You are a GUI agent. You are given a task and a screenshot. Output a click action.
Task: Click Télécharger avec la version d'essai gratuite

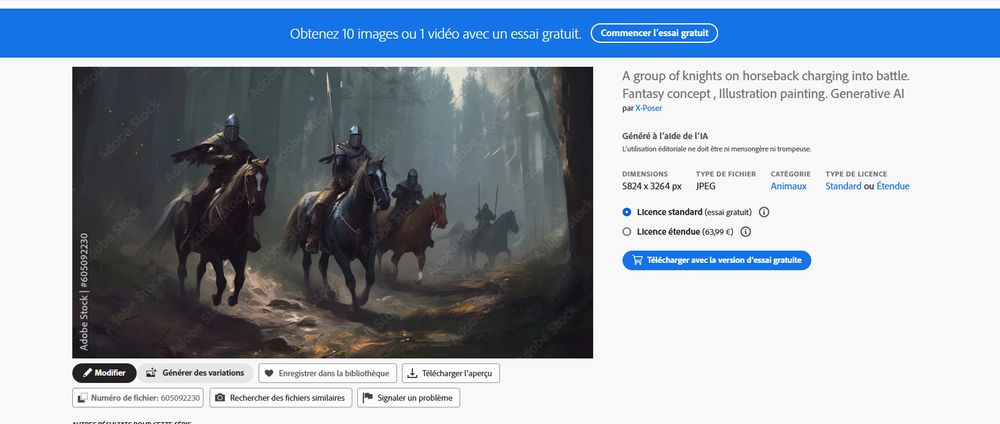point(717,260)
